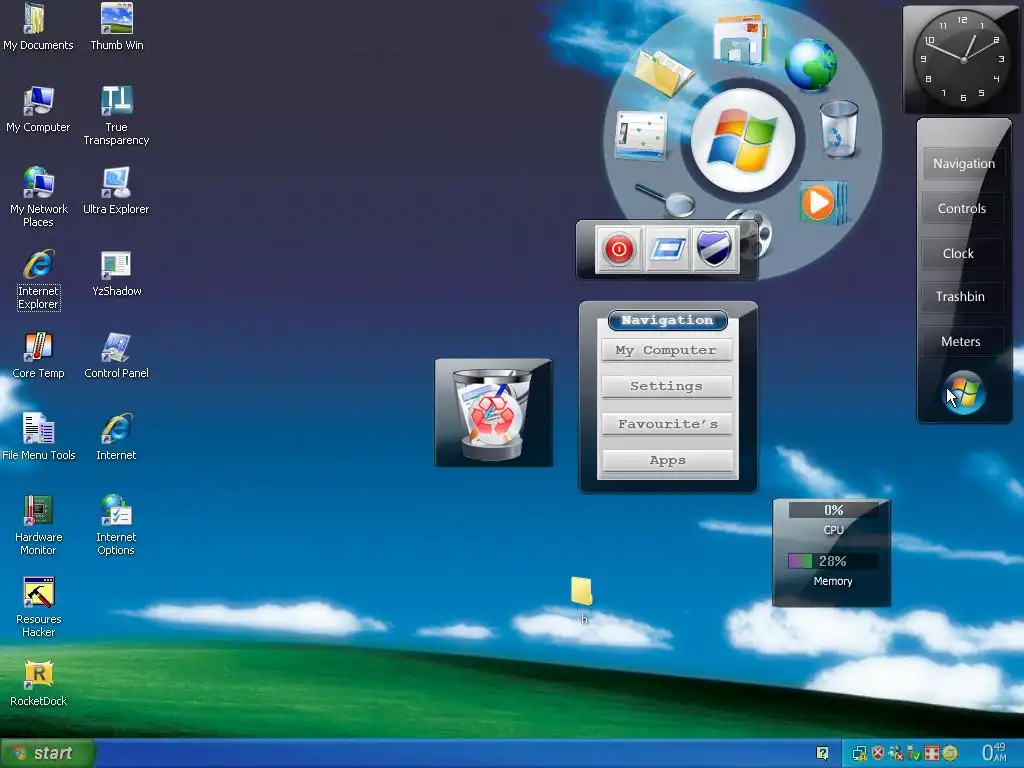Select My Computer desktop icon
The image size is (1024, 768).
tap(38, 109)
